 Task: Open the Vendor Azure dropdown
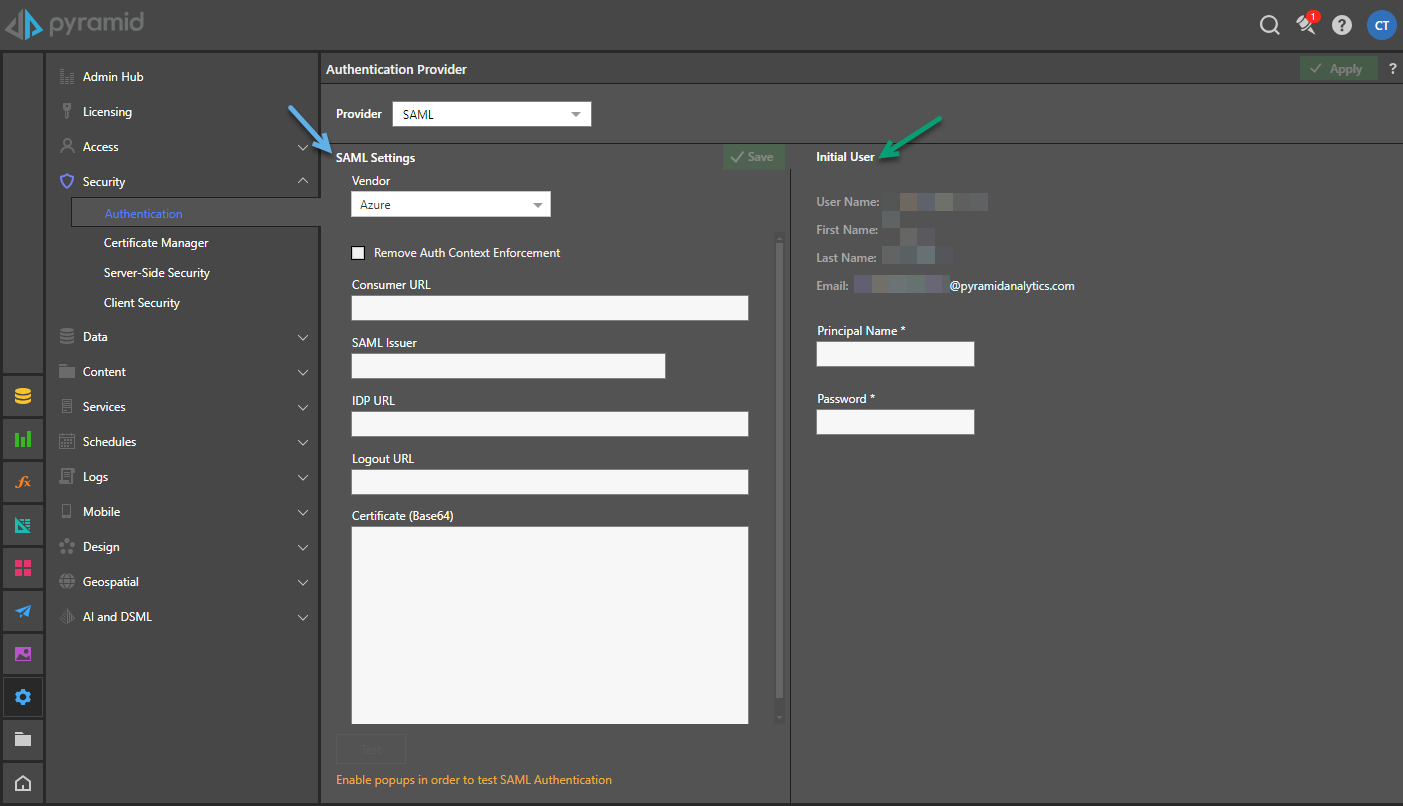450,205
